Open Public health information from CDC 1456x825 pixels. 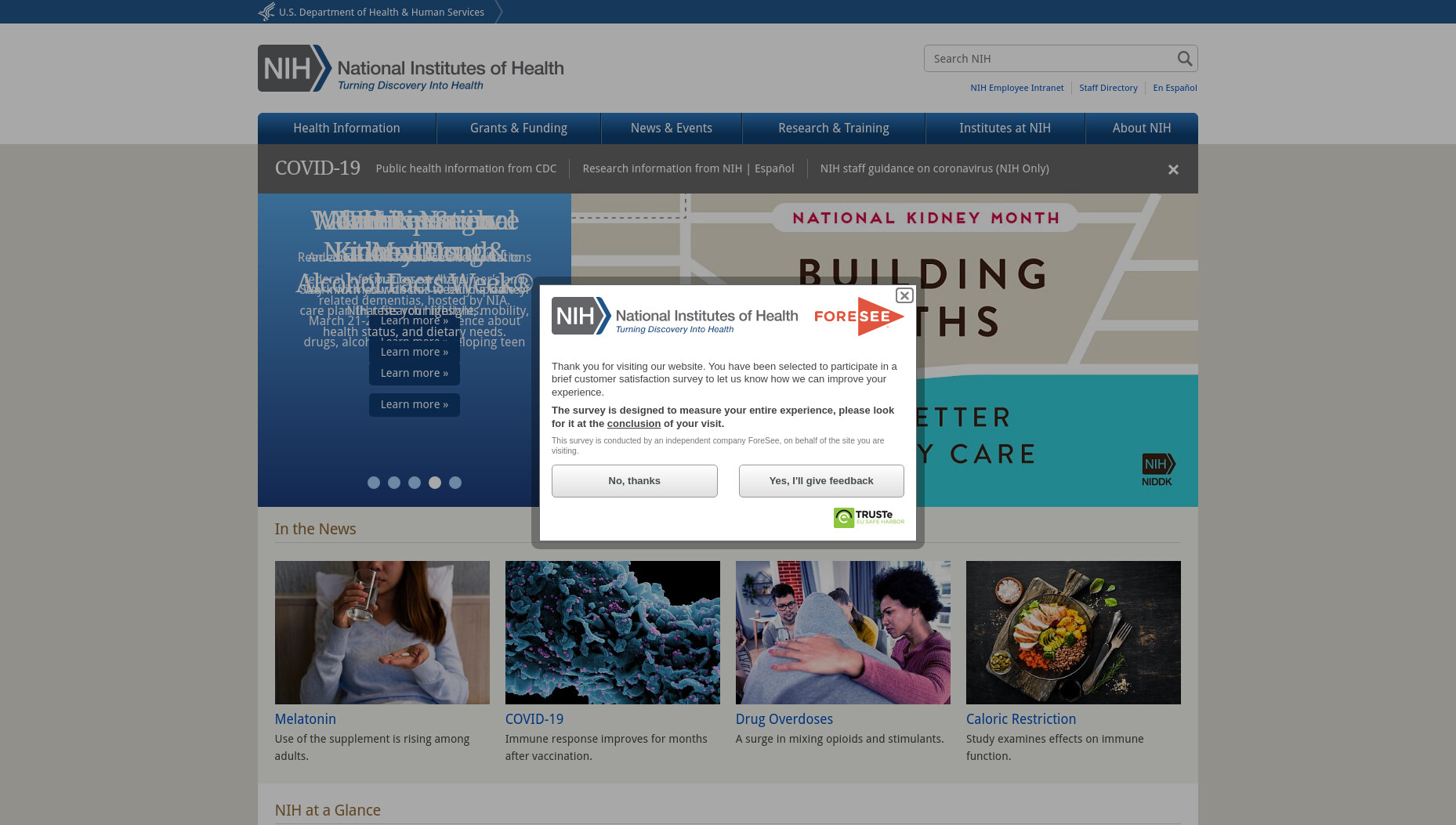[x=466, y=168]
